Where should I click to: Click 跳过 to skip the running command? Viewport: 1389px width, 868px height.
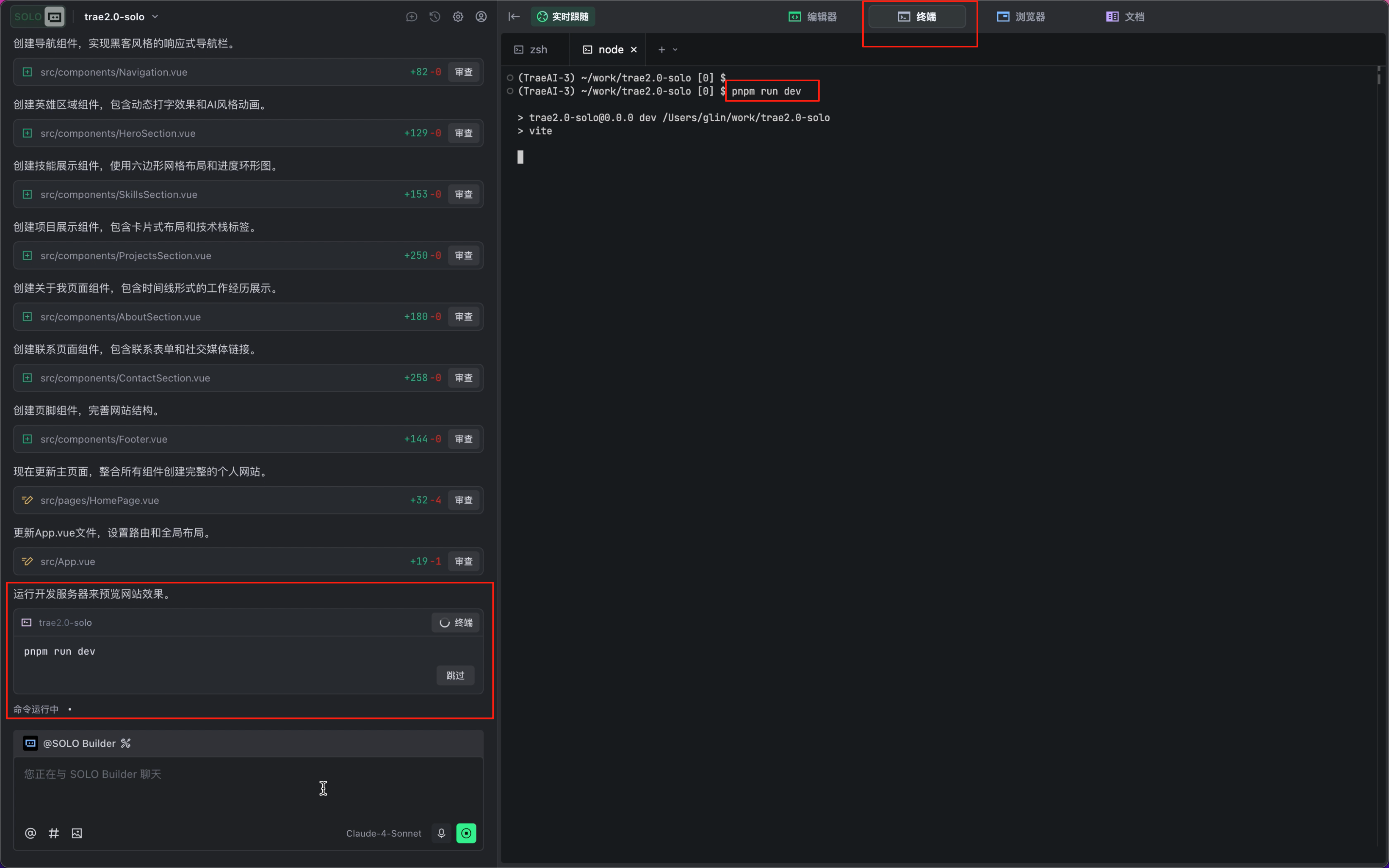tap(454, 675)
